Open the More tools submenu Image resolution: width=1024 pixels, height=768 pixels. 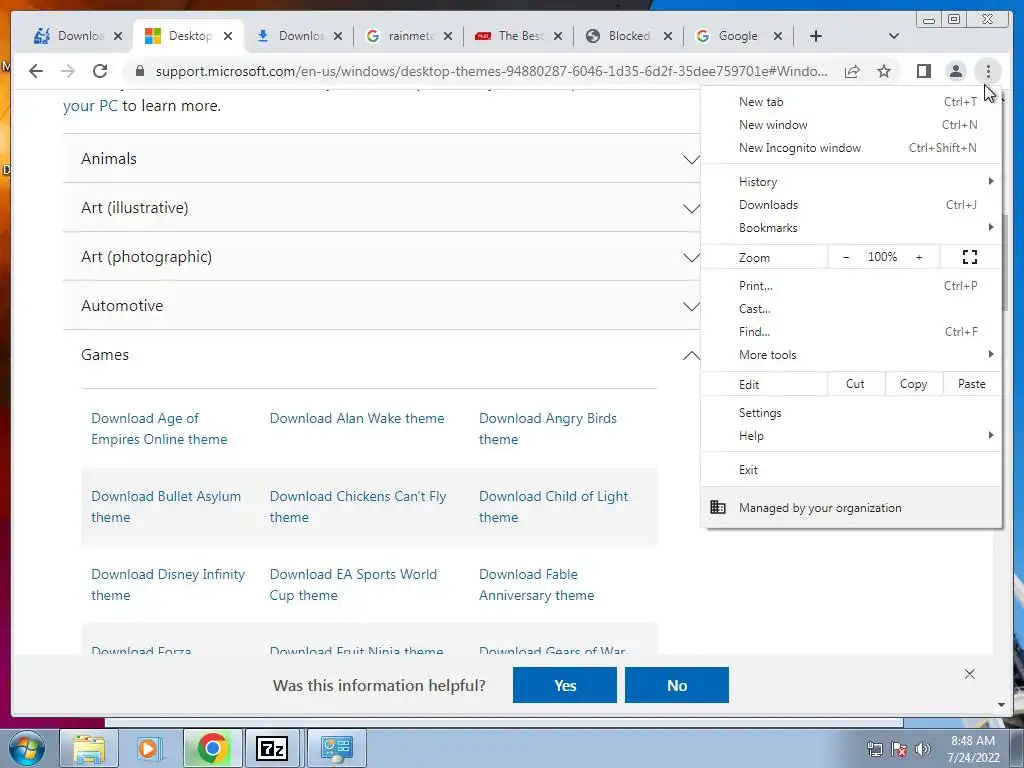pyautogui.click(x=851, y=355)
